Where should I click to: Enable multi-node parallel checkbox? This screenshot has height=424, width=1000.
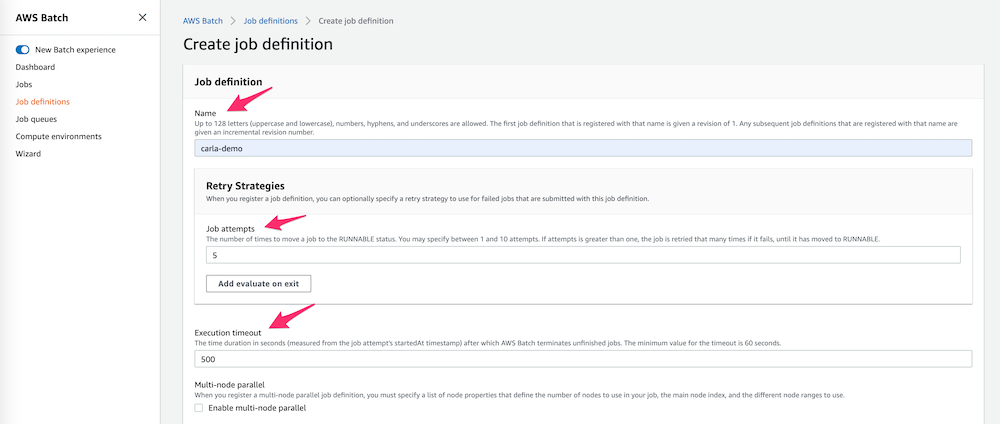(199, 408)
